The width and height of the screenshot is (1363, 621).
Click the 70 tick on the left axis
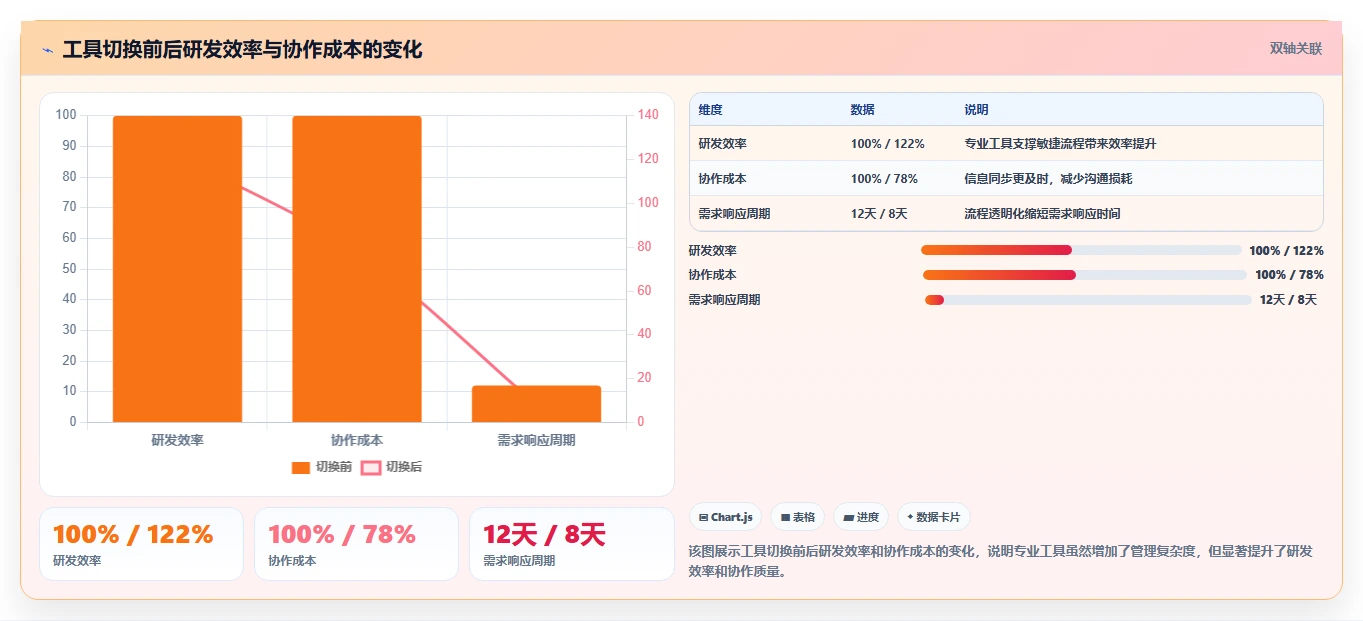pos(69,207)
